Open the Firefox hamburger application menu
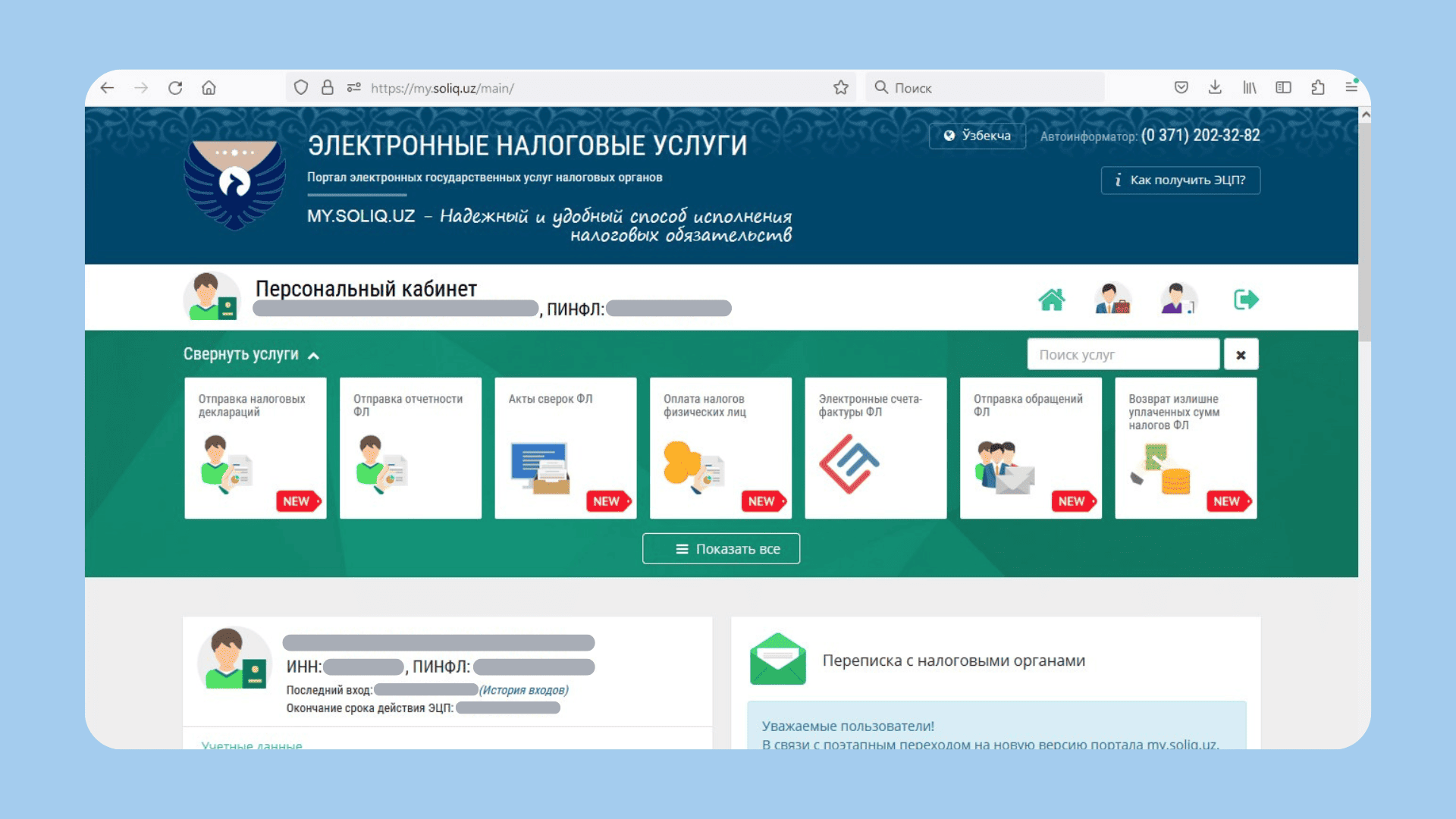 [1351, 88]
